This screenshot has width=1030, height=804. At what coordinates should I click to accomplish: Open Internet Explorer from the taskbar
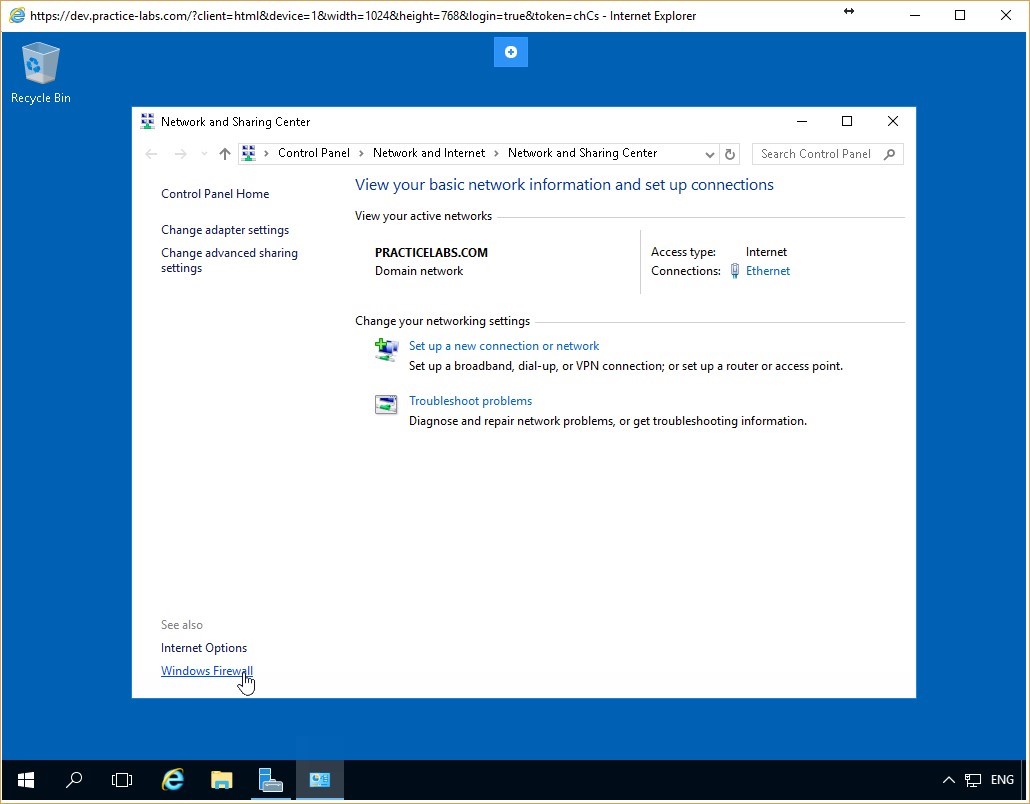pyautogui.click(x=173, y=780)
